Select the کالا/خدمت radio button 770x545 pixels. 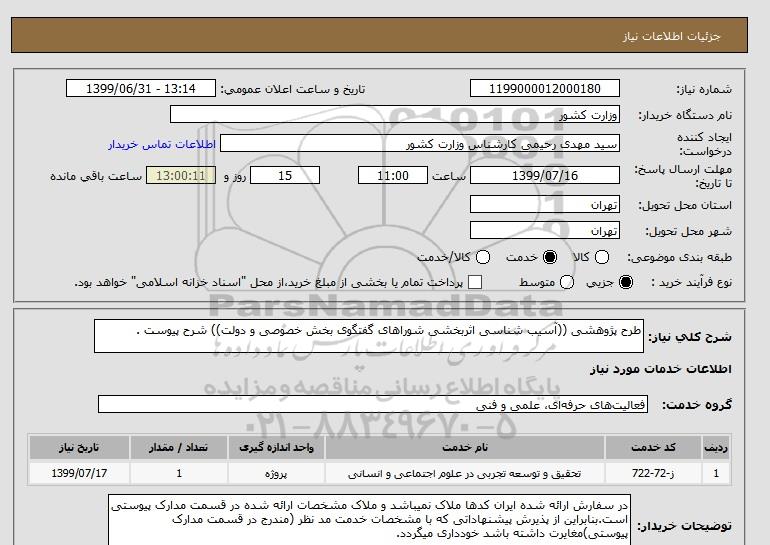click(x=483, y=257)
